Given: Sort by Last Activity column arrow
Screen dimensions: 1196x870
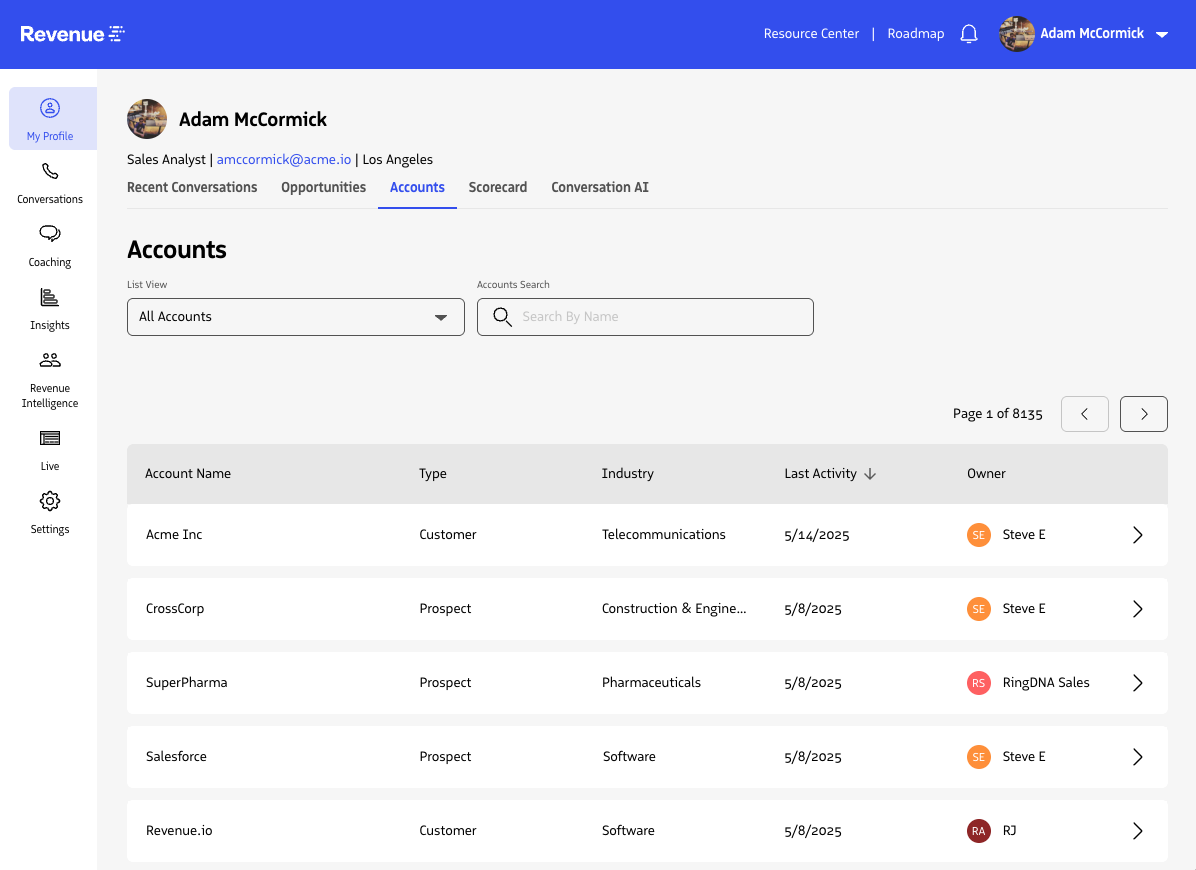Looking at the screenshot, I should [870, 474].
